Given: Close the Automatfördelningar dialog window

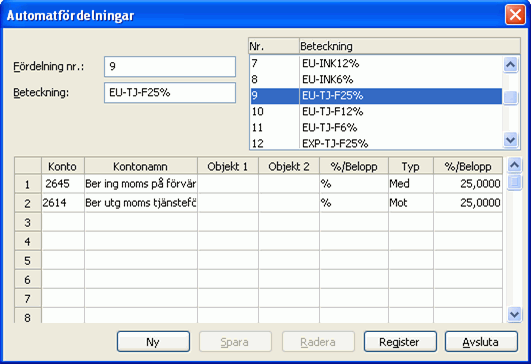Looking at the screenshot, I should tap(515, 15).
